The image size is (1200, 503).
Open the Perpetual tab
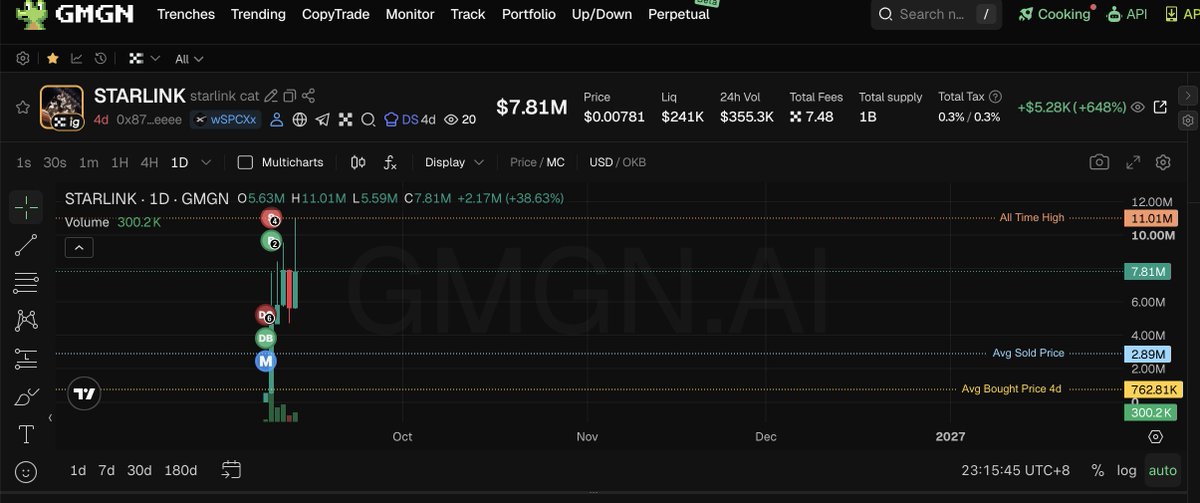coord(679,14)
